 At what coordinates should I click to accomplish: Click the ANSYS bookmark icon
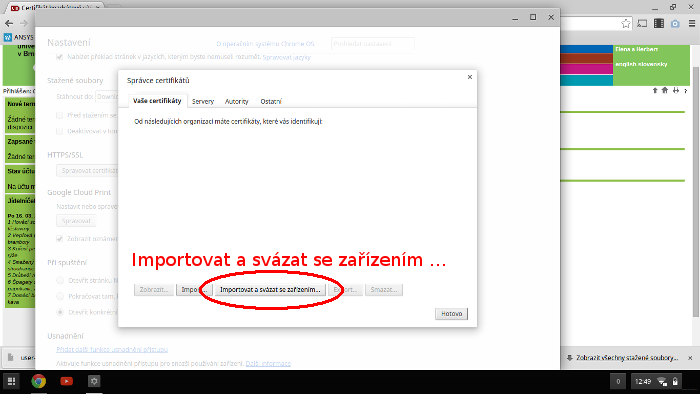(x=8, y=37)
